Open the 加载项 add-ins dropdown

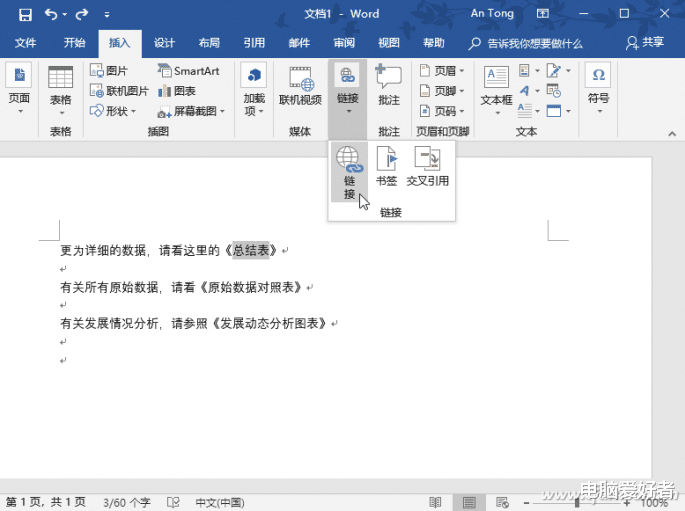click(x=254, y=91)
